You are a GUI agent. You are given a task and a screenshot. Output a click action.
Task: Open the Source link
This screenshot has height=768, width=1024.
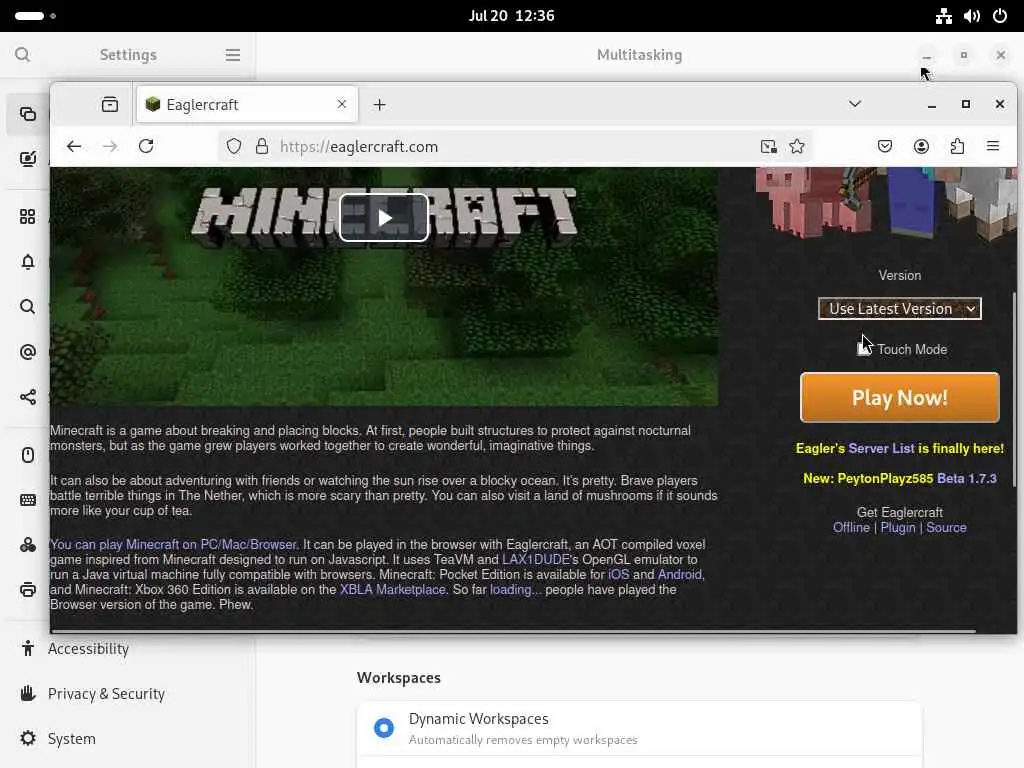pos(946,528)
